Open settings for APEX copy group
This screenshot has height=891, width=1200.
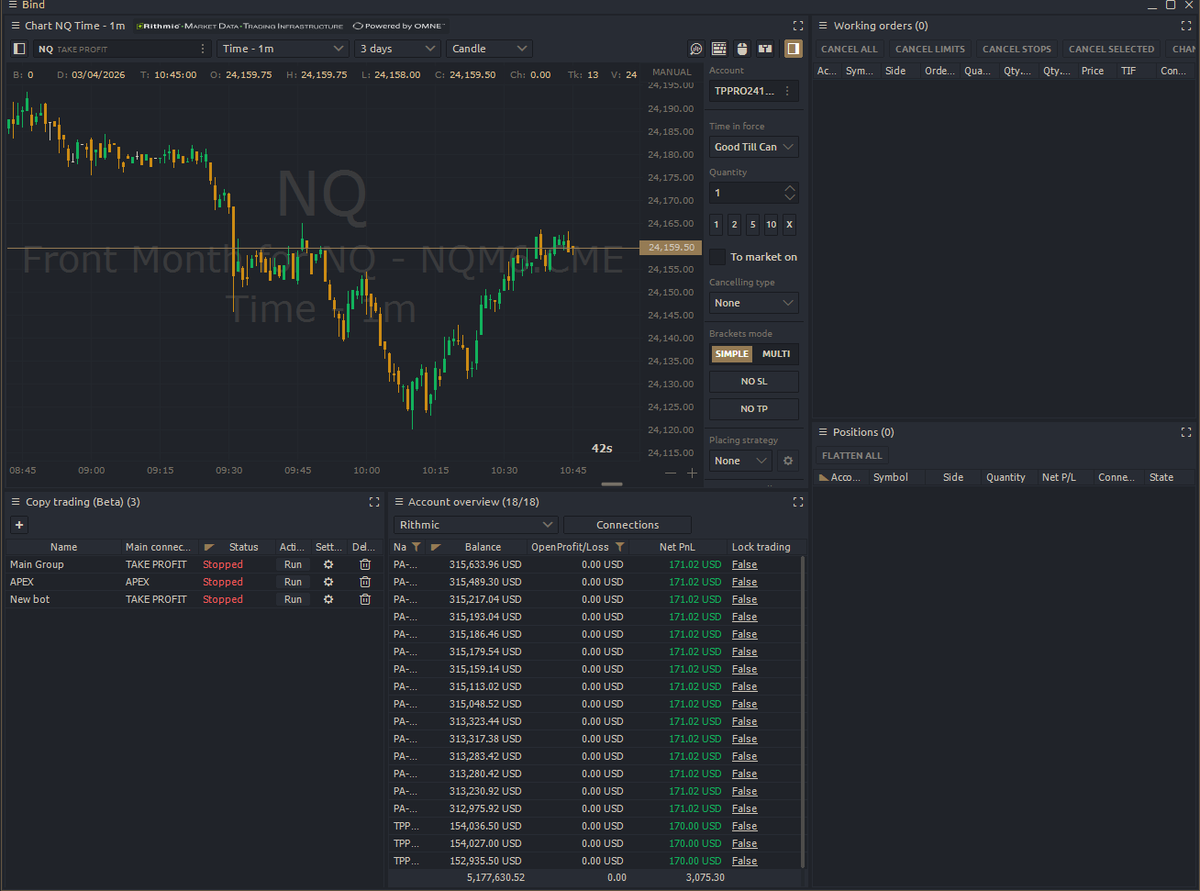(x=328, y=582)
